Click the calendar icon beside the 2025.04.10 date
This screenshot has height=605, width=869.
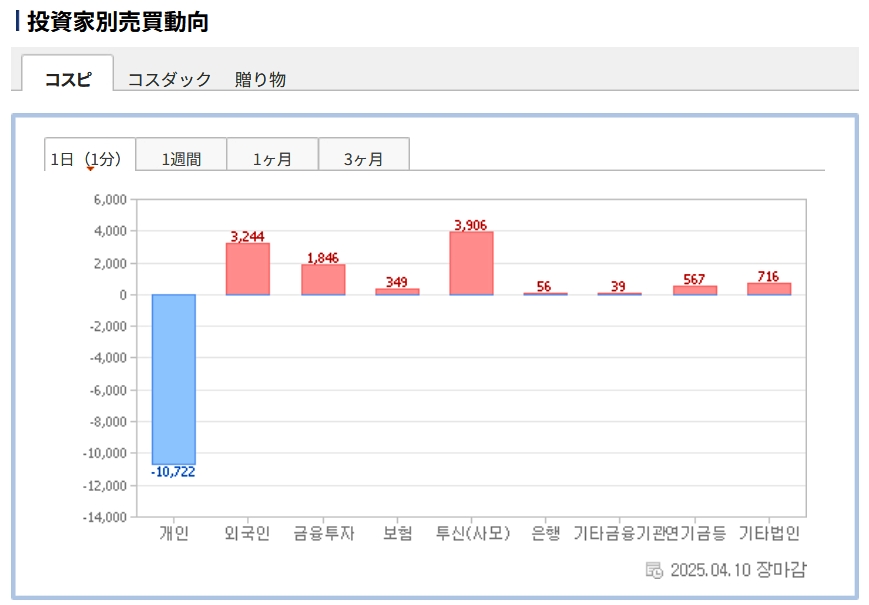coord(654,570)
